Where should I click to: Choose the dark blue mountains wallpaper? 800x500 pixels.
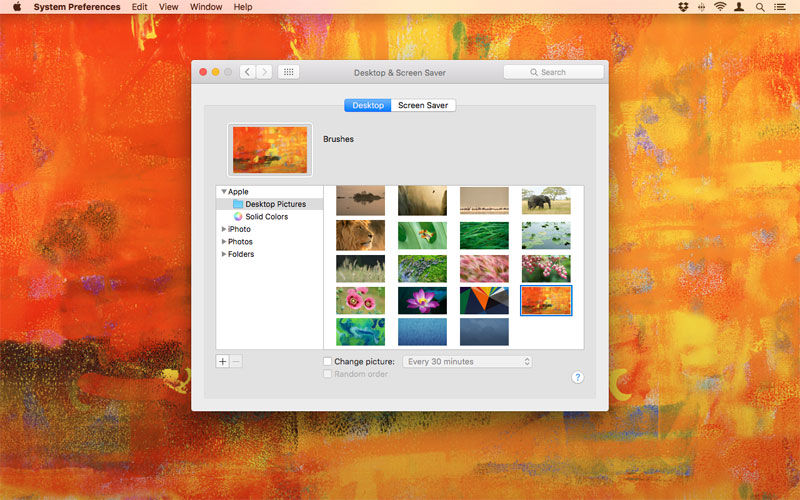point(484,332)
